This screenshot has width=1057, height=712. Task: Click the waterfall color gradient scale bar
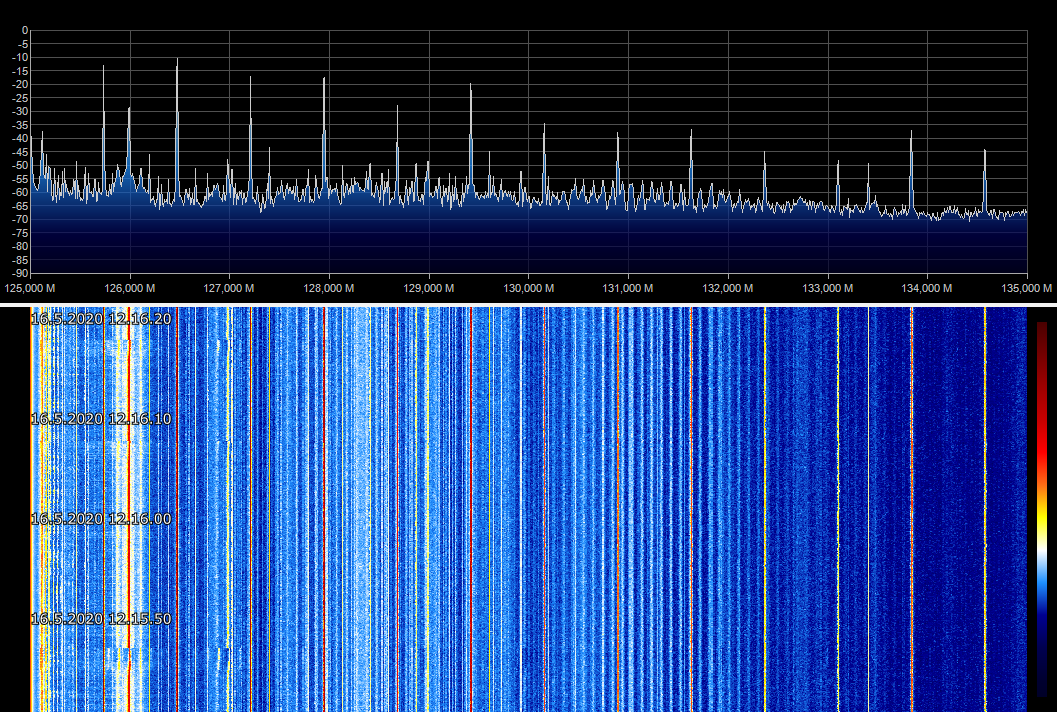[x=1042, y=508]
